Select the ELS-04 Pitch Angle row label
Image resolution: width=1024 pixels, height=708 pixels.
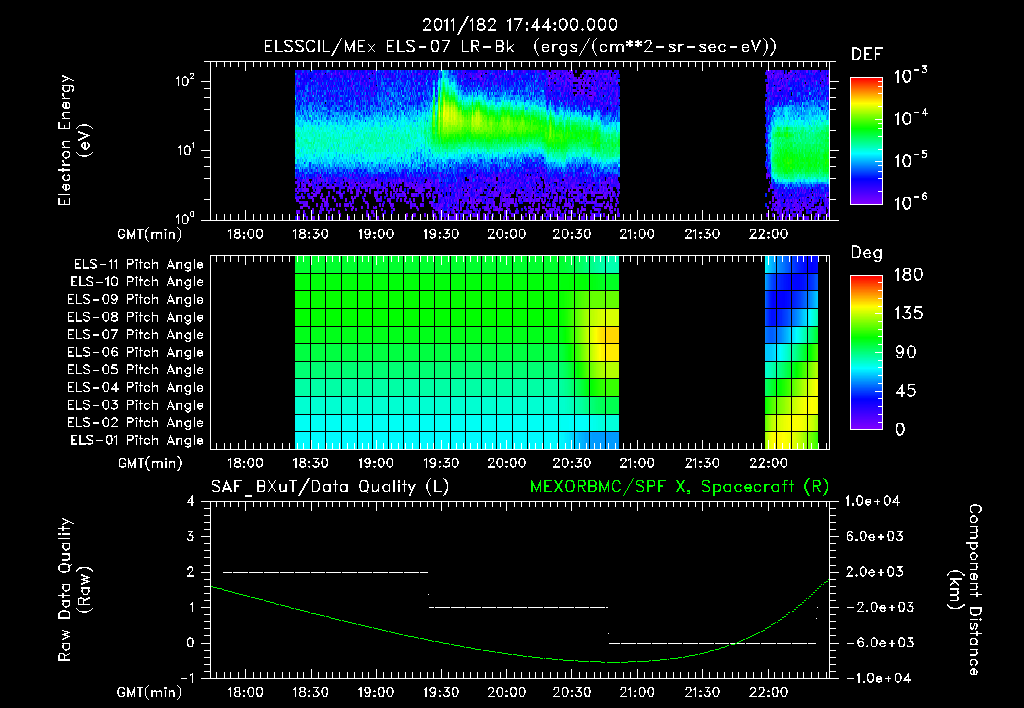click(x=136, y=388)
